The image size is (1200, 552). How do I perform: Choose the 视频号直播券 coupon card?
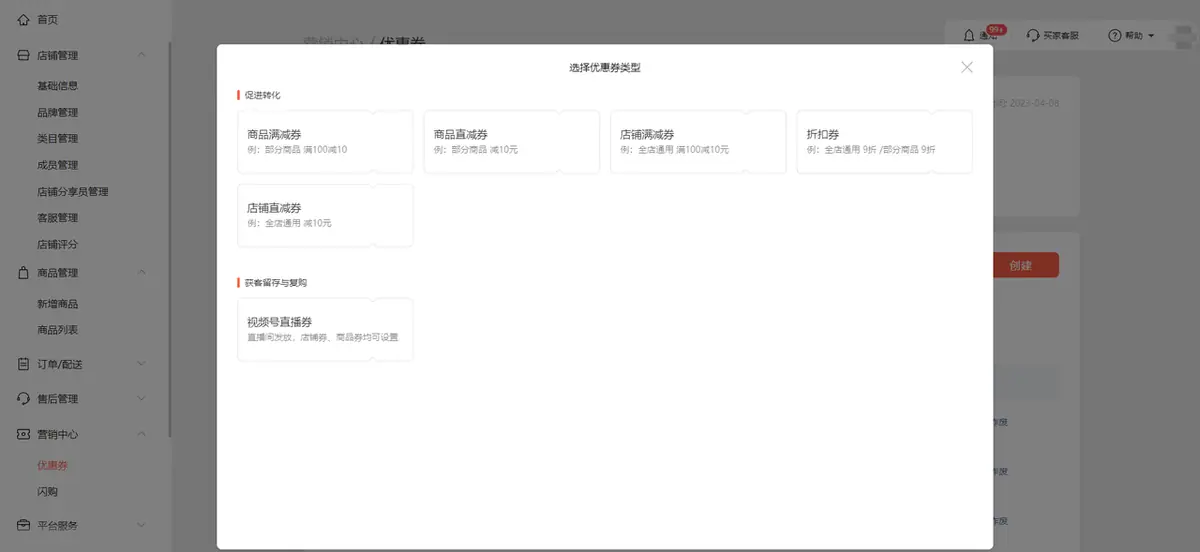coord(325,329)
